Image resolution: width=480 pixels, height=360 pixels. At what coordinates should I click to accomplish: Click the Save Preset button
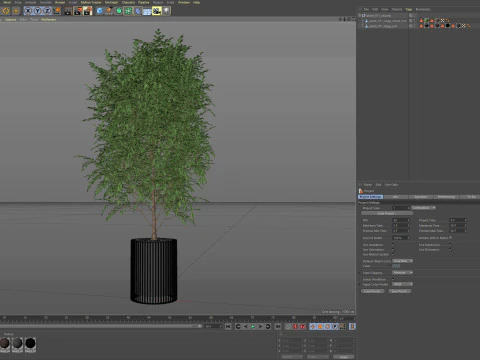point(400,291)
